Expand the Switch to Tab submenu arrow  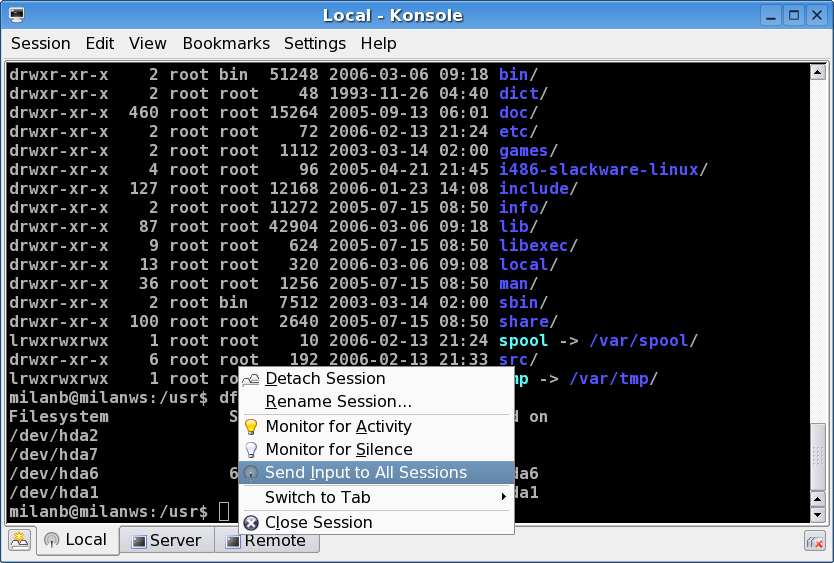(502, 498)
